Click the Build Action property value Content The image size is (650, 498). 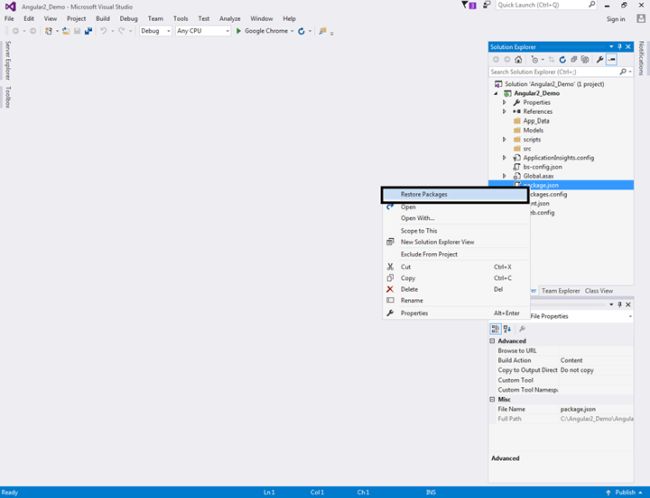click(x=596, y=360)
